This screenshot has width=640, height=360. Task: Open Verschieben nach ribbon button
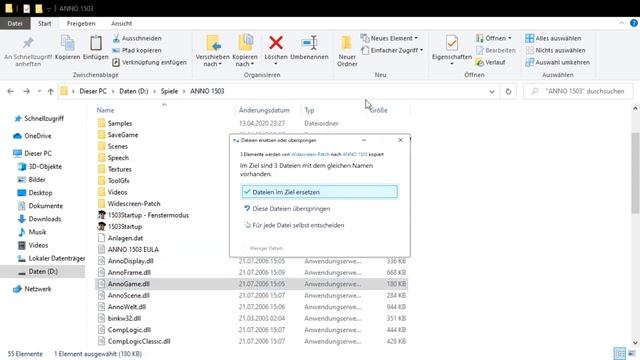pyautogui.click(x=212, y=51)
